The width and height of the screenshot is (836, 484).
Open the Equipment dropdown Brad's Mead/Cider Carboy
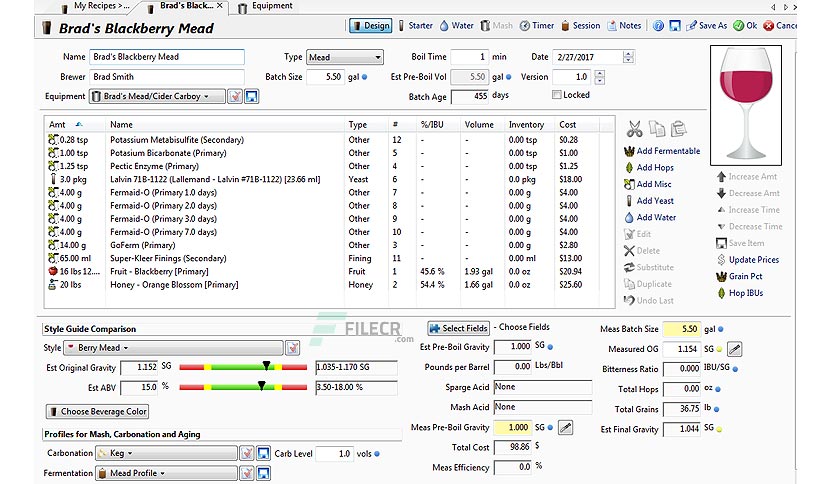(x=157, y=96)
